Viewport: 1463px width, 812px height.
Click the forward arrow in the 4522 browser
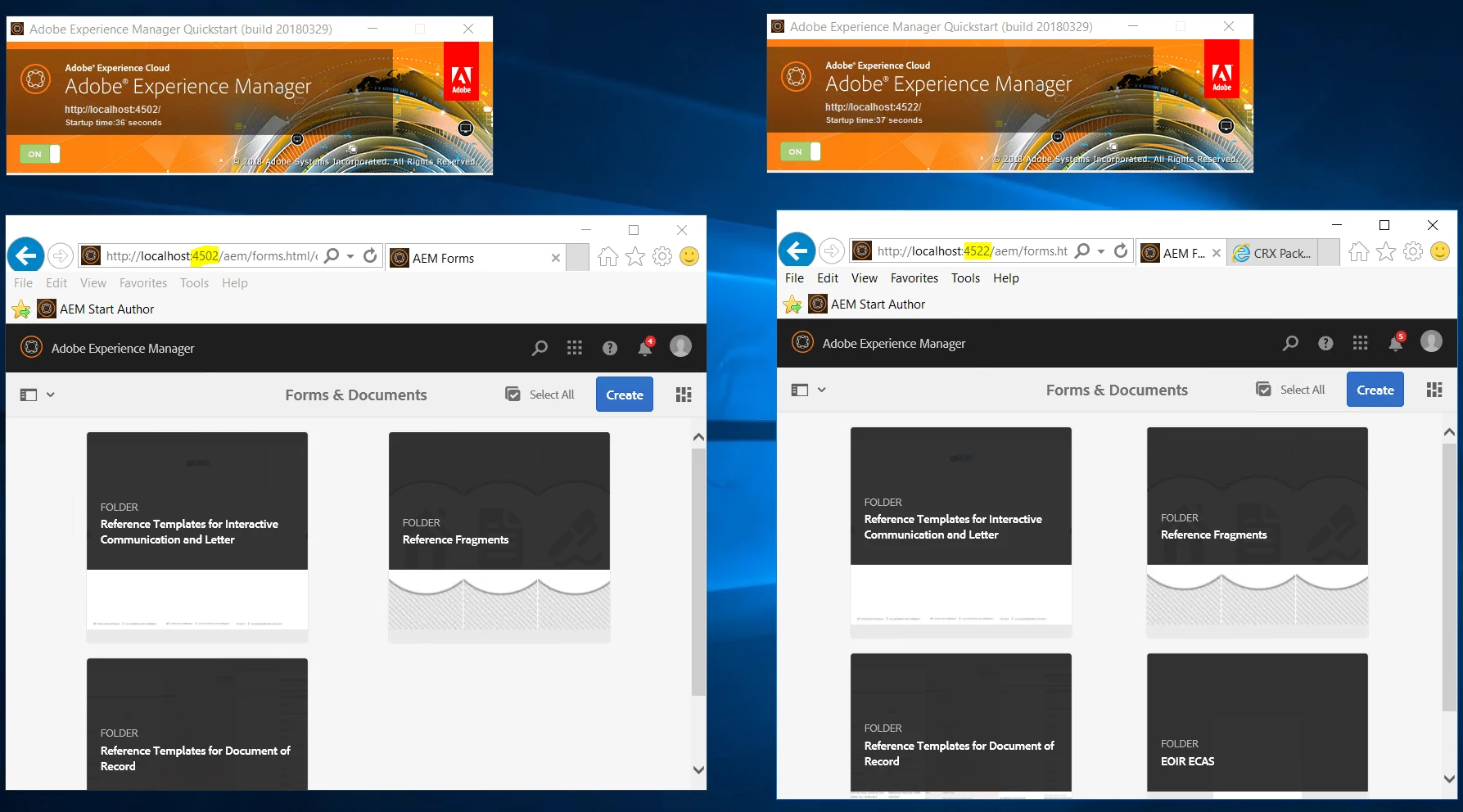pos(831,250)
